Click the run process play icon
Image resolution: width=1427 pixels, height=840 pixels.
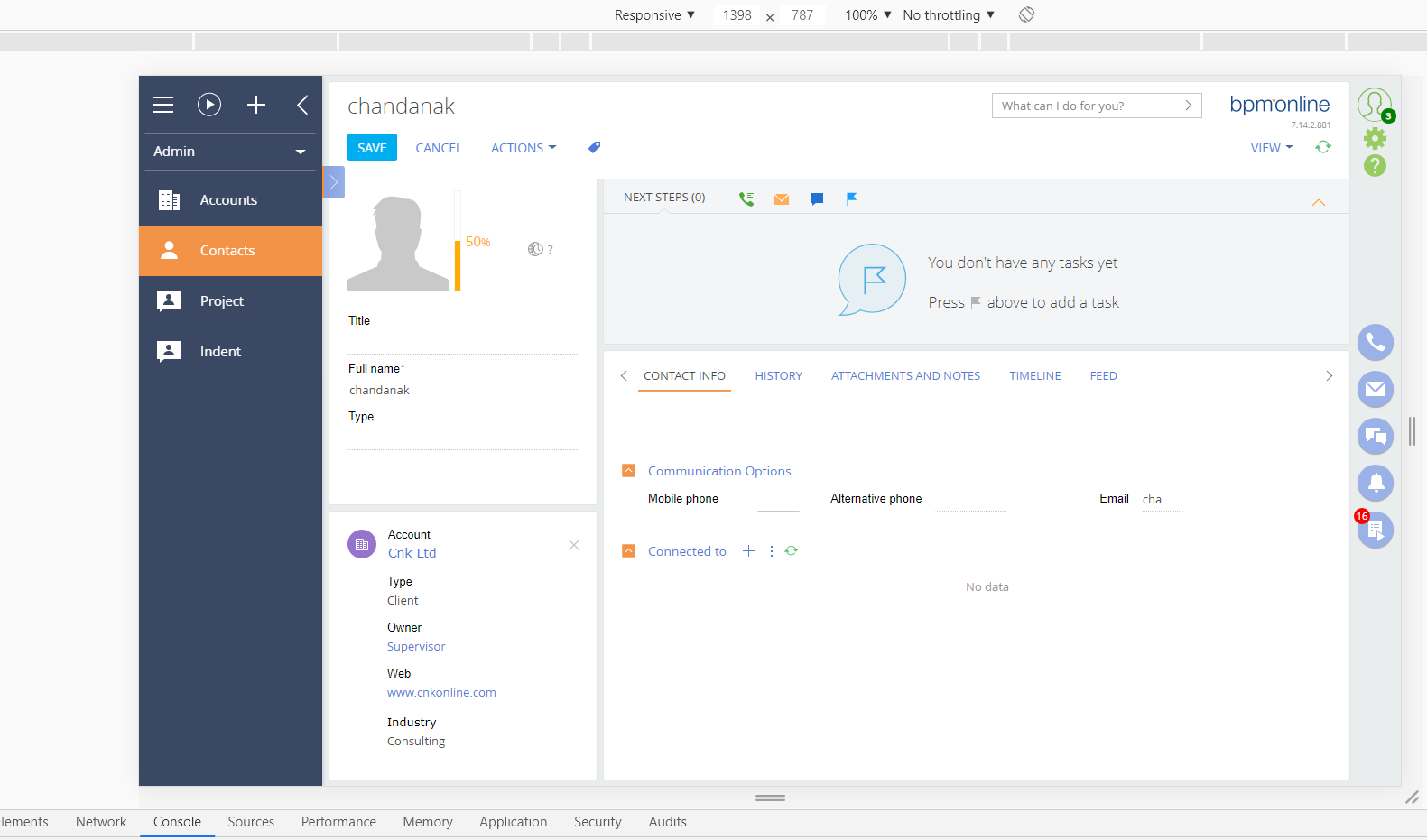209,105
